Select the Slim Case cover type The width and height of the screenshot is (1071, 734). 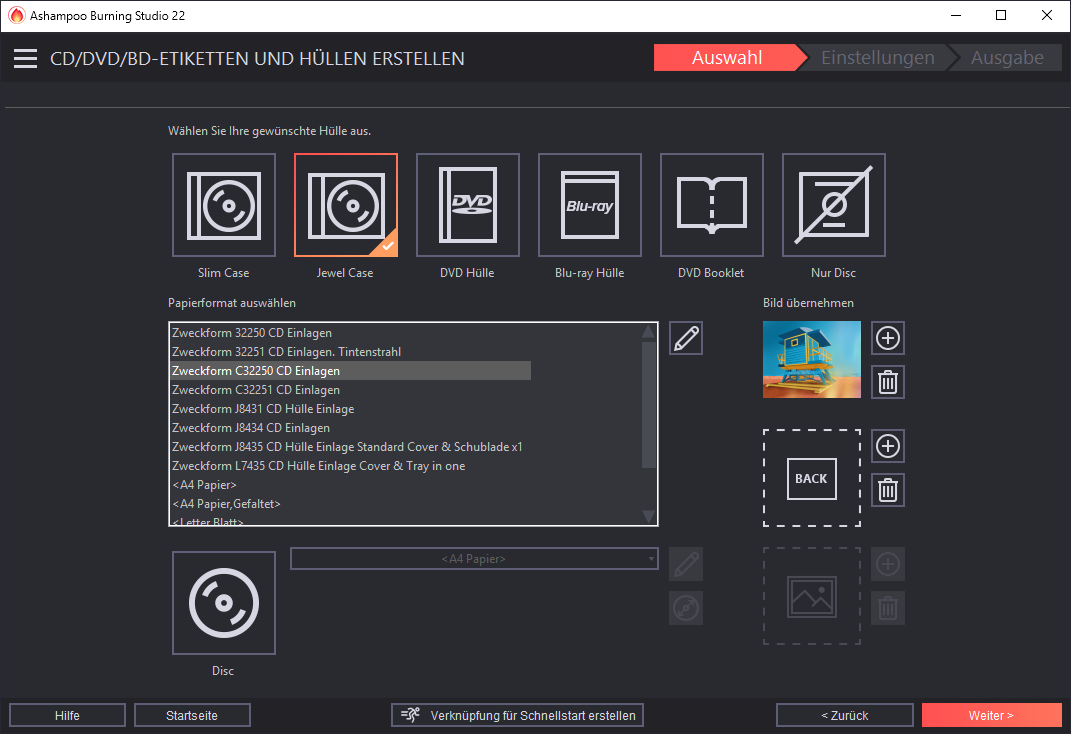click(x=224, y=205)
